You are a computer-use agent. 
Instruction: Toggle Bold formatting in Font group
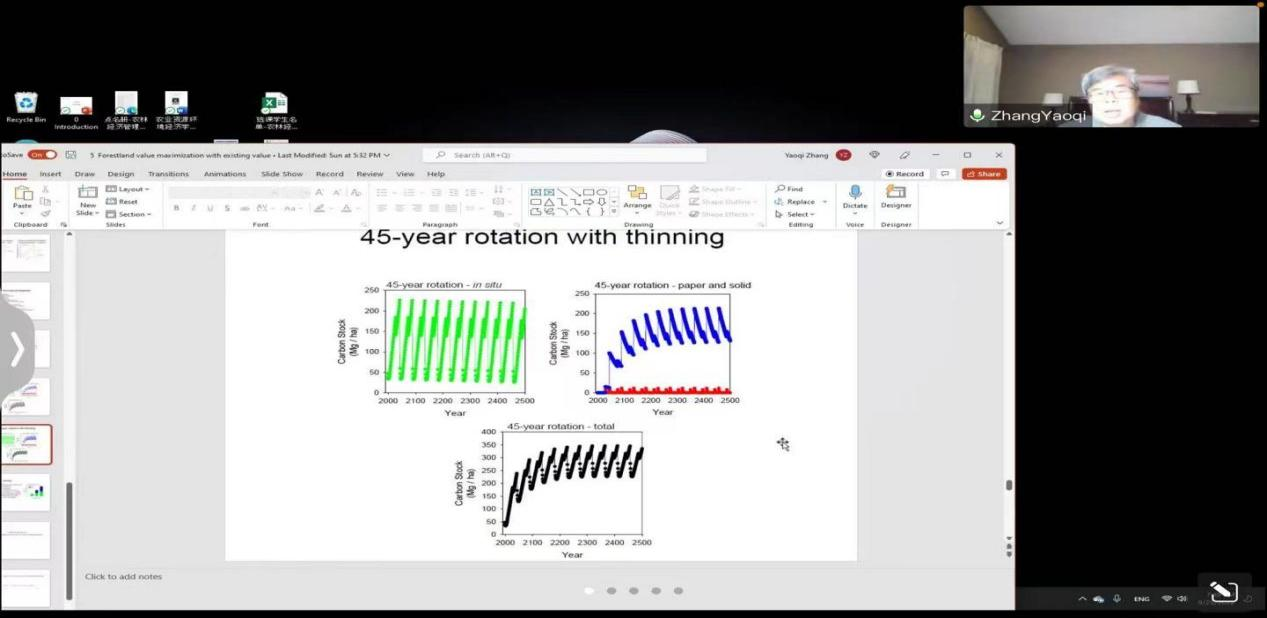pyautogui.click(x=177, y=208)
